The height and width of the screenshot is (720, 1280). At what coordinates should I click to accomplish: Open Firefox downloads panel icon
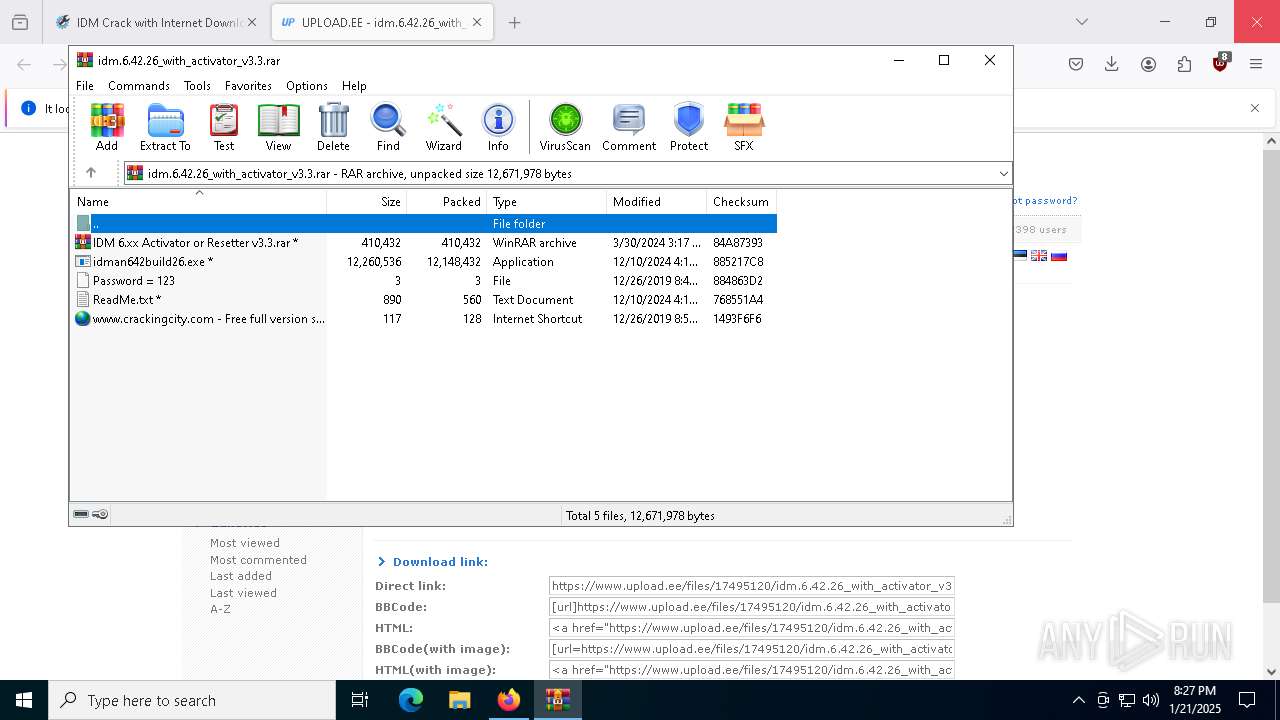pyautogui.click(x=1111, y=64)
